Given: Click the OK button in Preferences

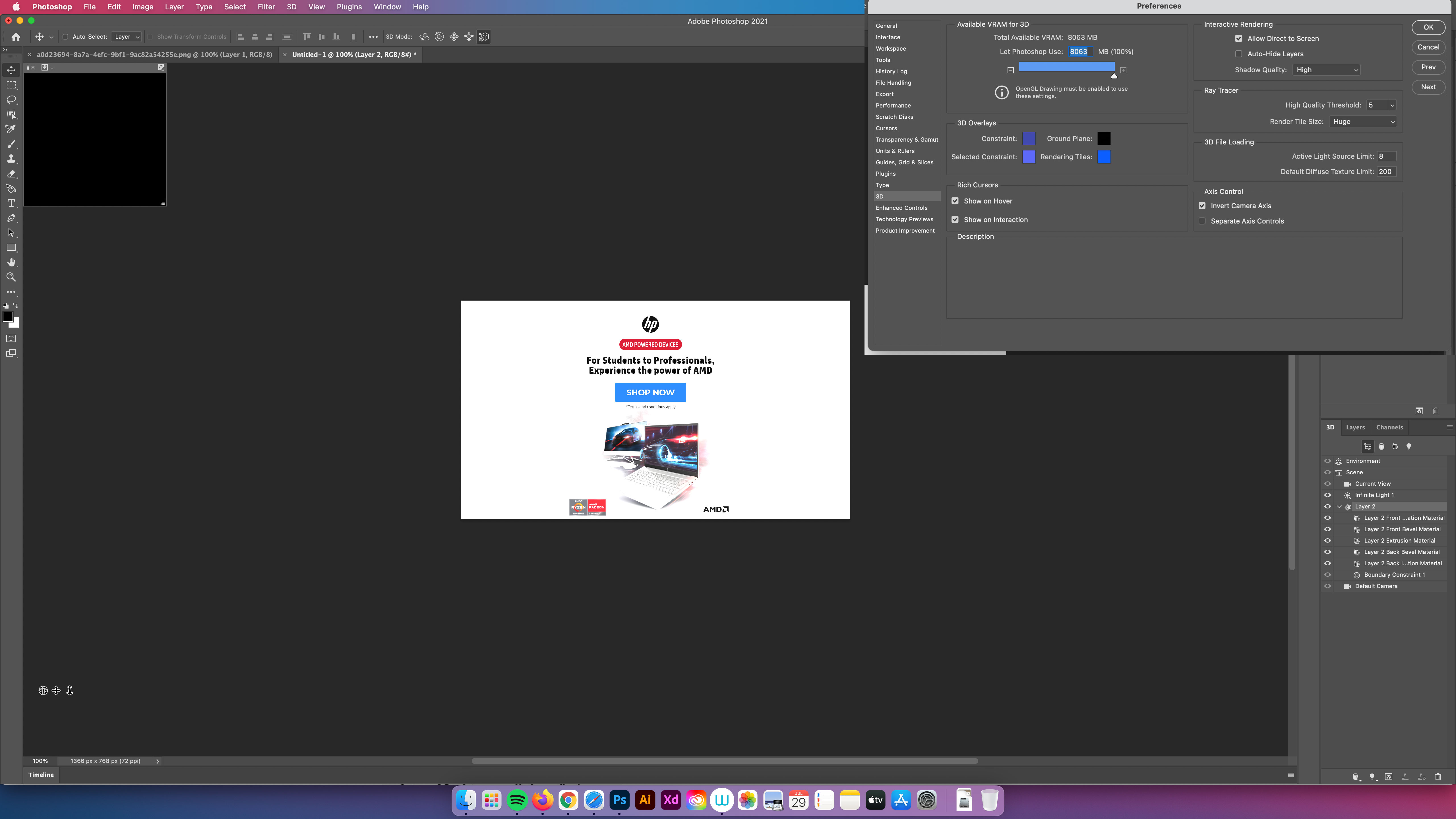Looking at the screenshot, I should click(1428, 27).
